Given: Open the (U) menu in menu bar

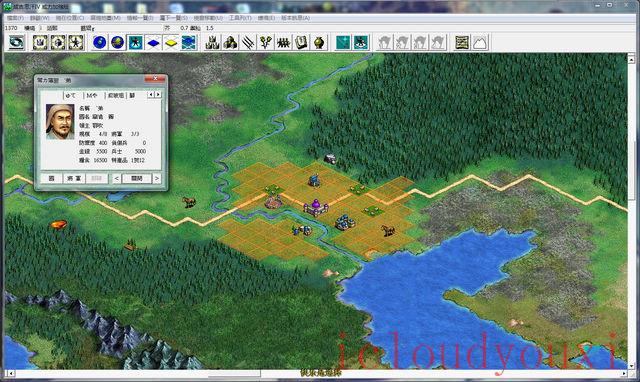Looking at the screenshot, I should click(x=208, y=18).
